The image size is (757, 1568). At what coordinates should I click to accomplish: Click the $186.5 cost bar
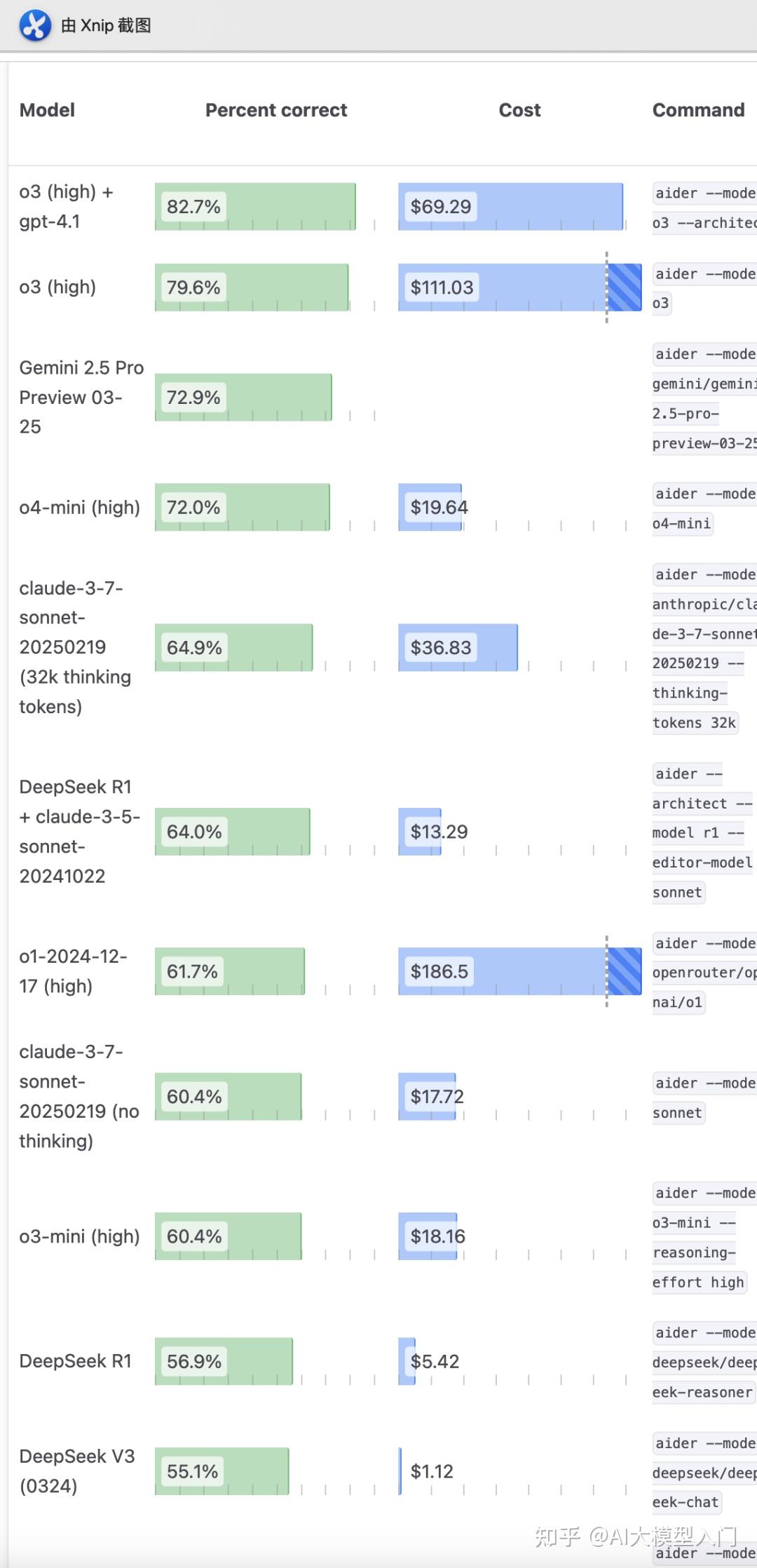pos(501,971)
